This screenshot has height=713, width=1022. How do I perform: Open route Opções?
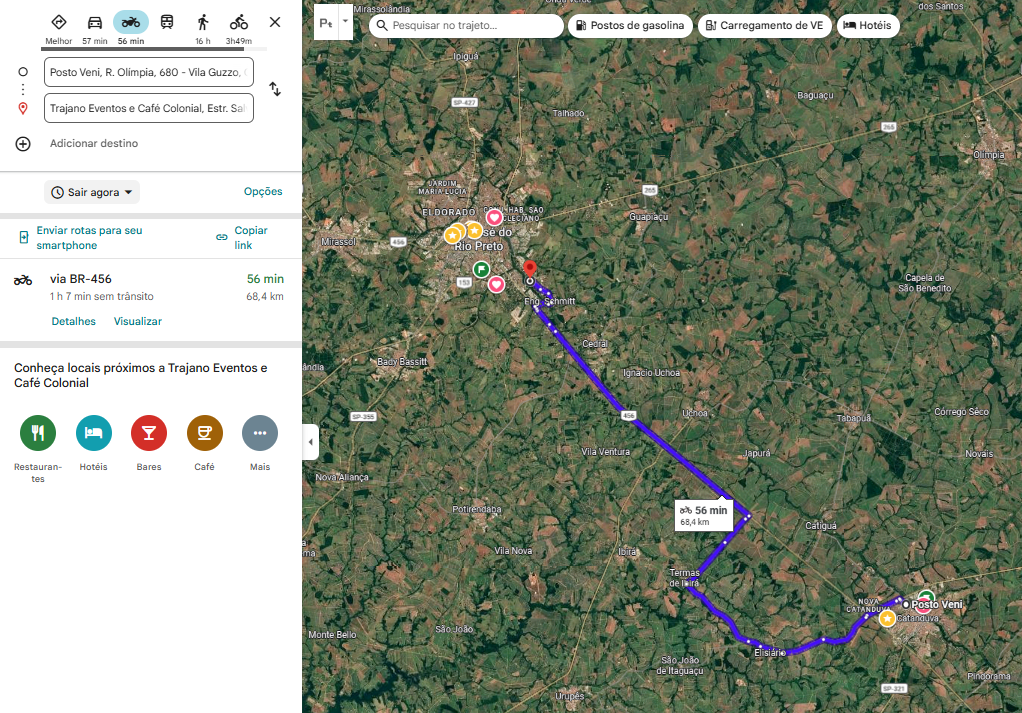(263, 192)
